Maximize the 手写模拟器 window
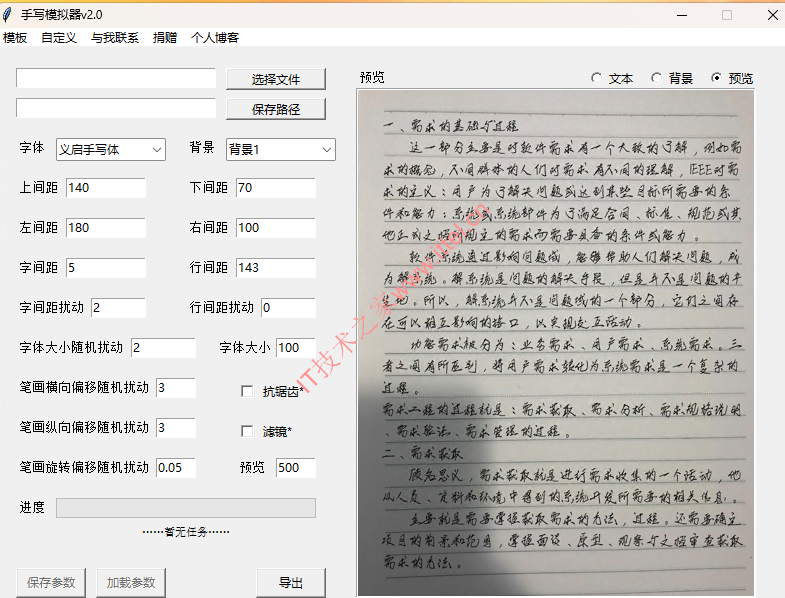 point(727,15)
